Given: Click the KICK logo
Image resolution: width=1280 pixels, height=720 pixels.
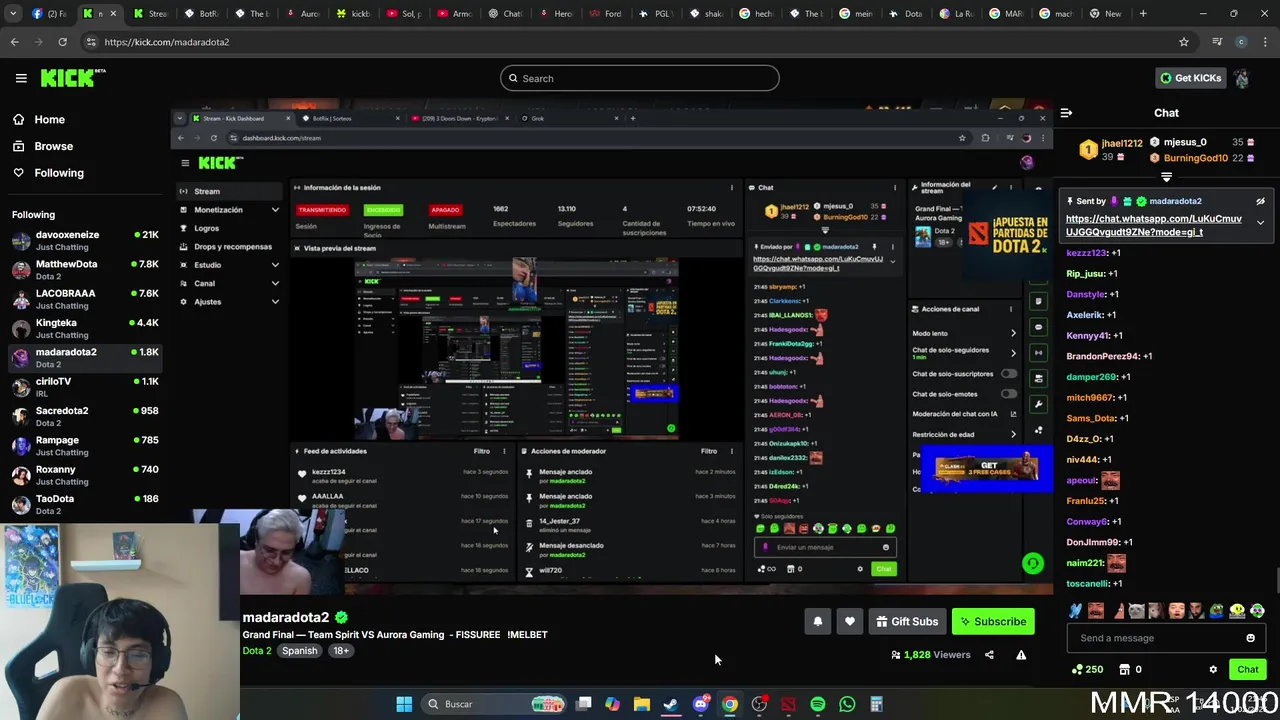Looking at the screenshot, I should [73, 78].
